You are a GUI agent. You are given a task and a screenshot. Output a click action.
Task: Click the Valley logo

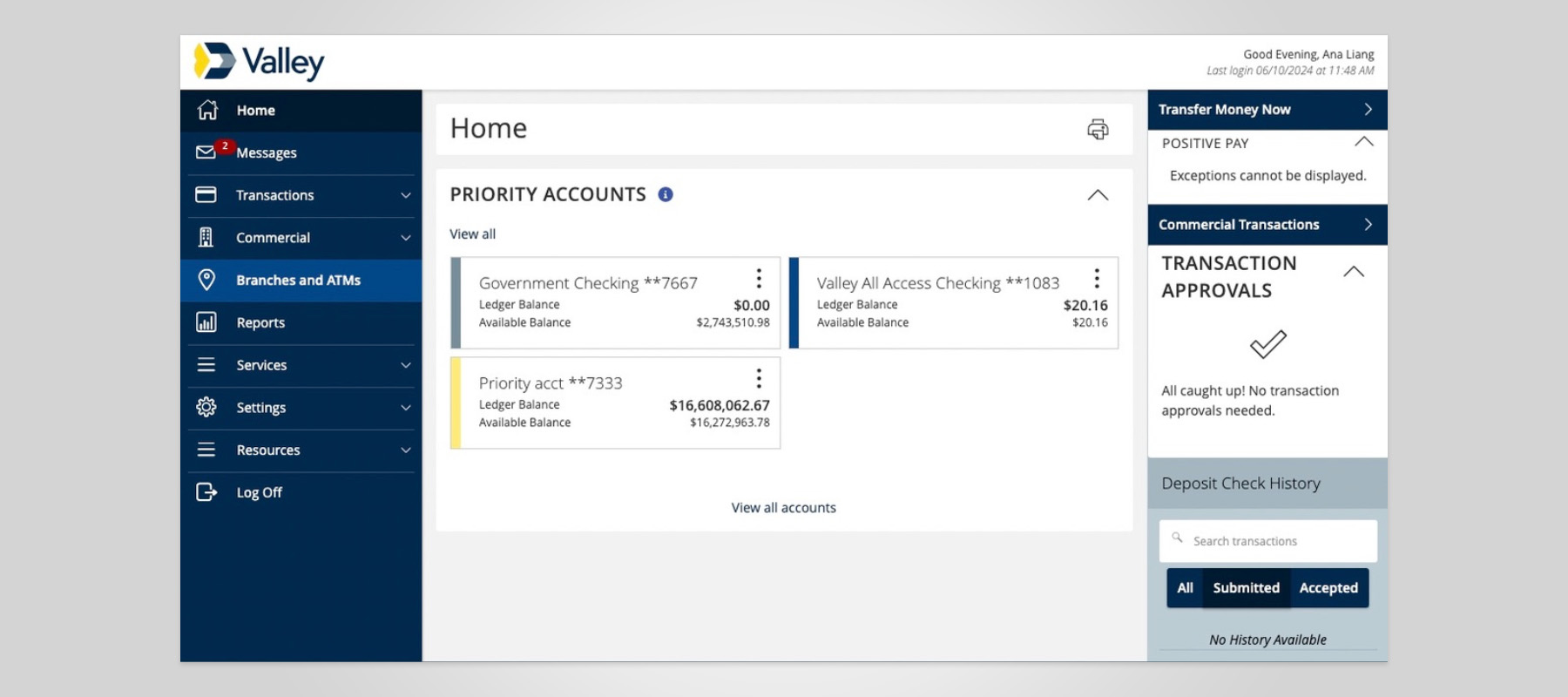(259, 62)
